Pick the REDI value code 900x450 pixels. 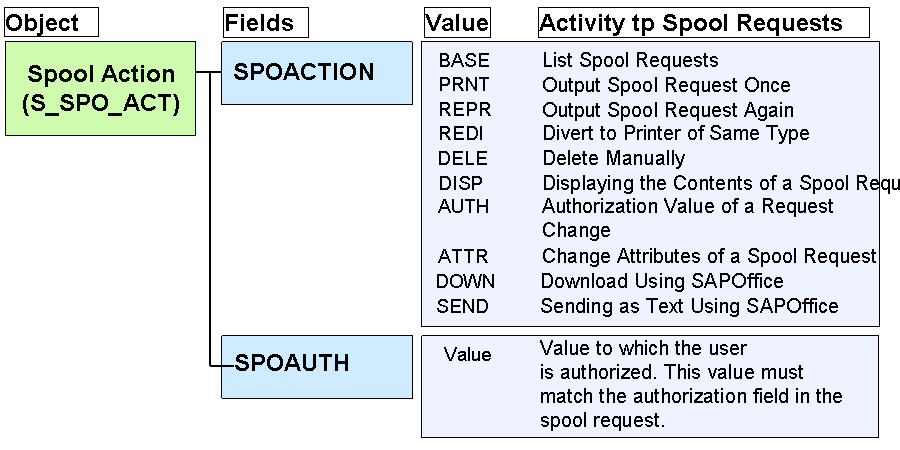tap(463, 134)
